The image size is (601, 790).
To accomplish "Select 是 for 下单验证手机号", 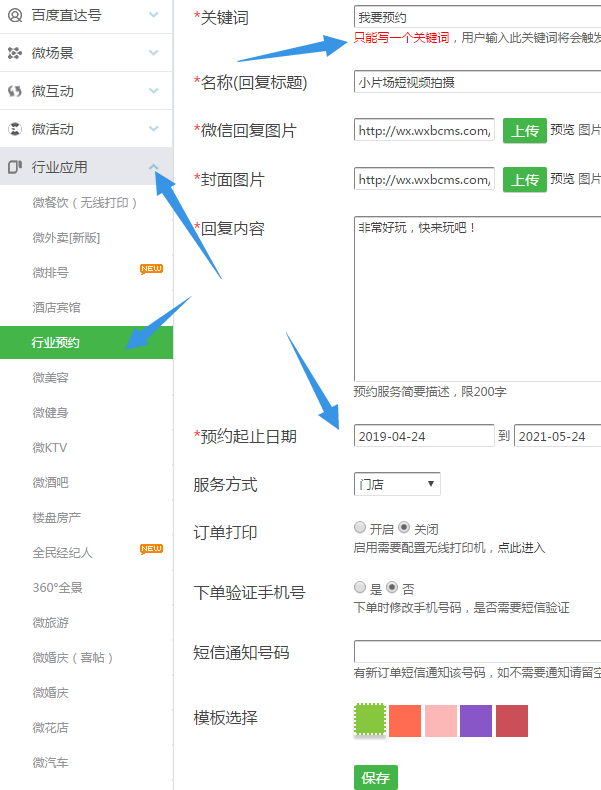I will [360, 587].
